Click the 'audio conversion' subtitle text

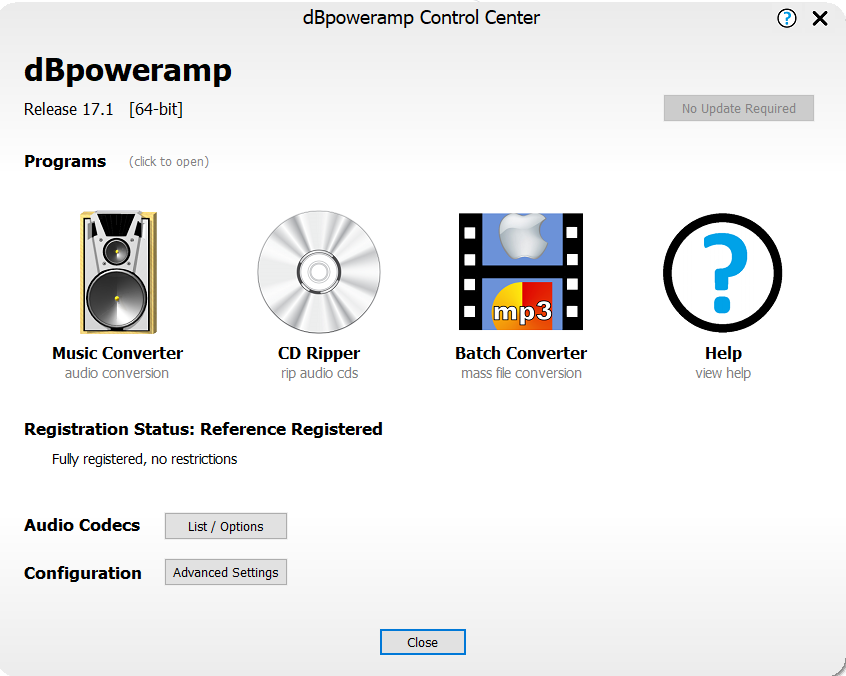tap(117, 373)
